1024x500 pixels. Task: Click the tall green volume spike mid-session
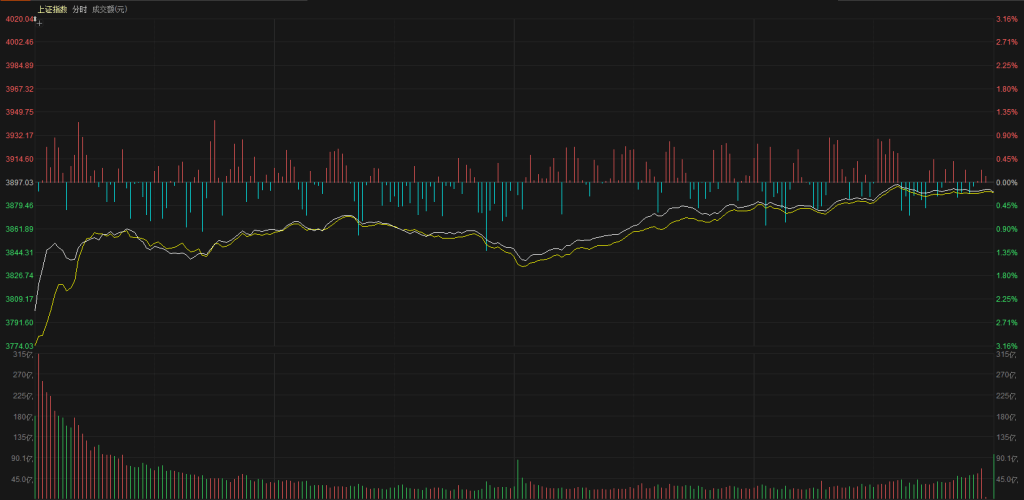517,478
